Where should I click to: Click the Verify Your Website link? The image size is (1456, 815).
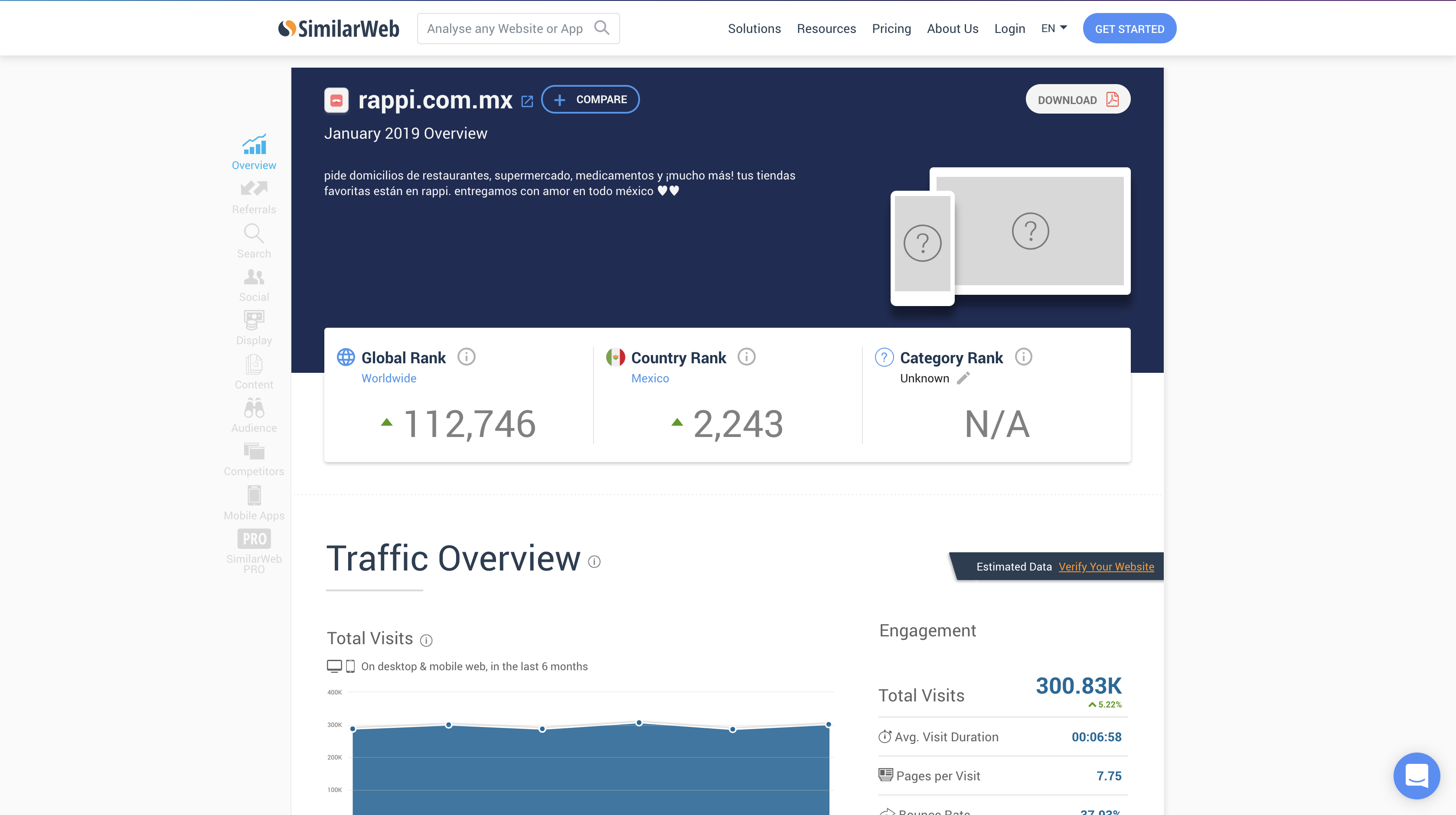coord(1106,567)
